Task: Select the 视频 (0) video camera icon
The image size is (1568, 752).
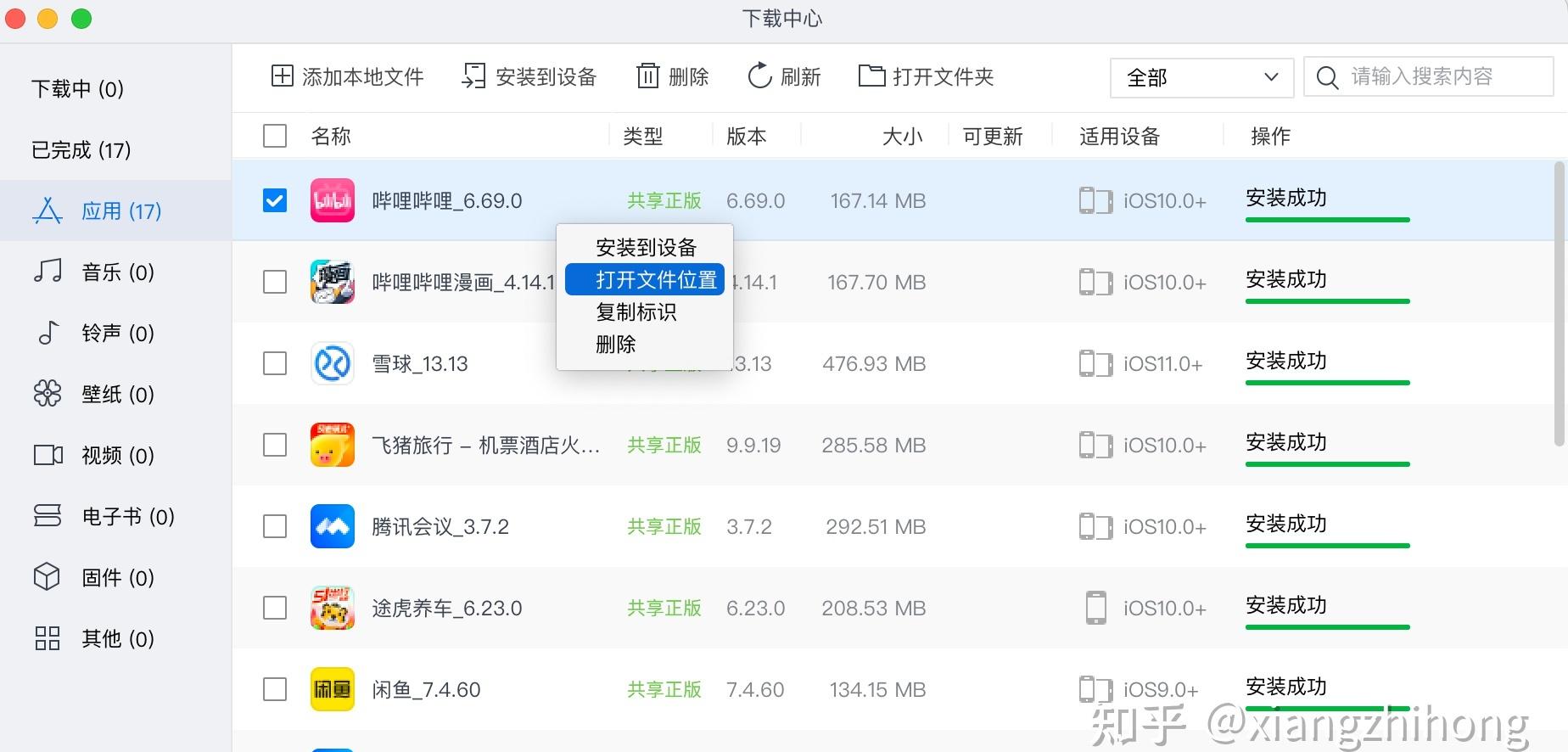Action: coord(48,455)
